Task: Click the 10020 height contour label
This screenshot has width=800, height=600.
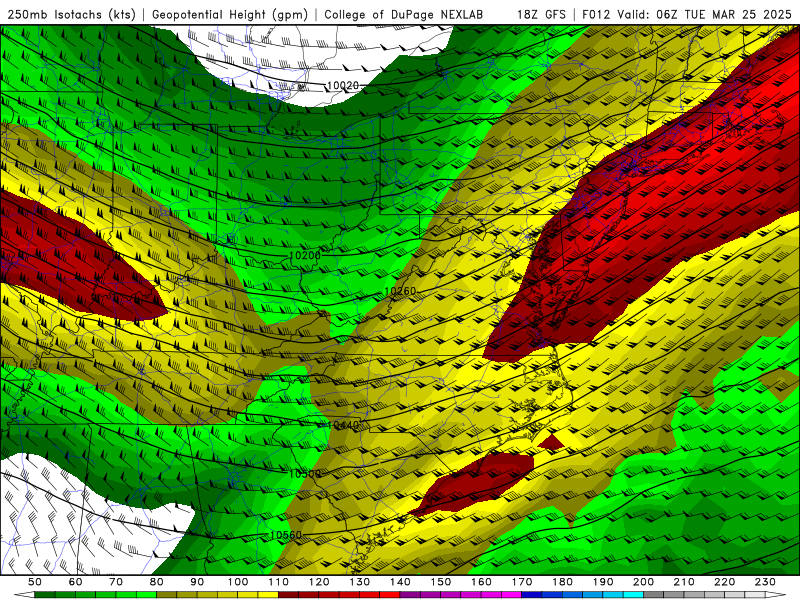Action: (x=343, y=85)
